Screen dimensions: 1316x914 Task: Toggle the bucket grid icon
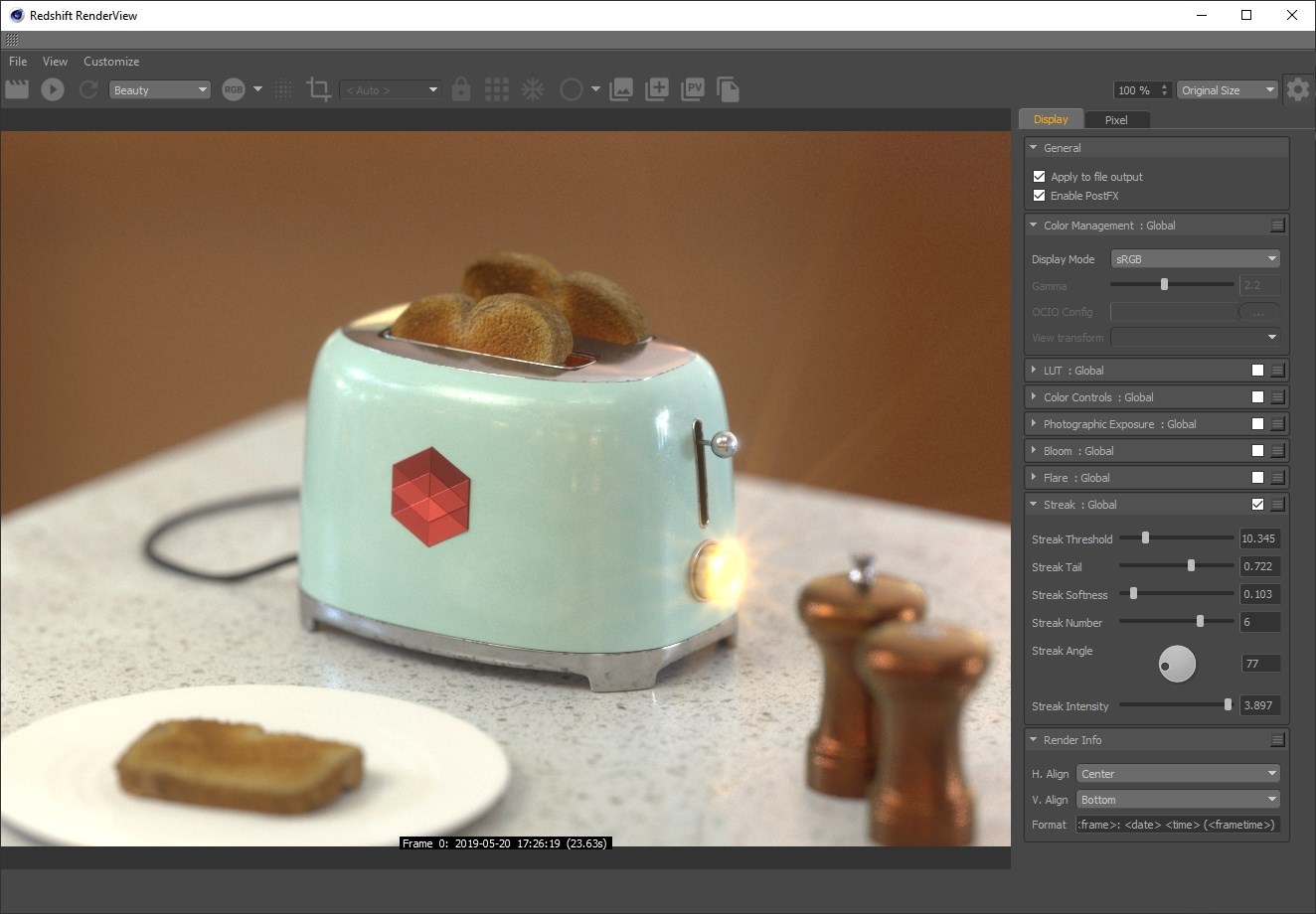497,89
